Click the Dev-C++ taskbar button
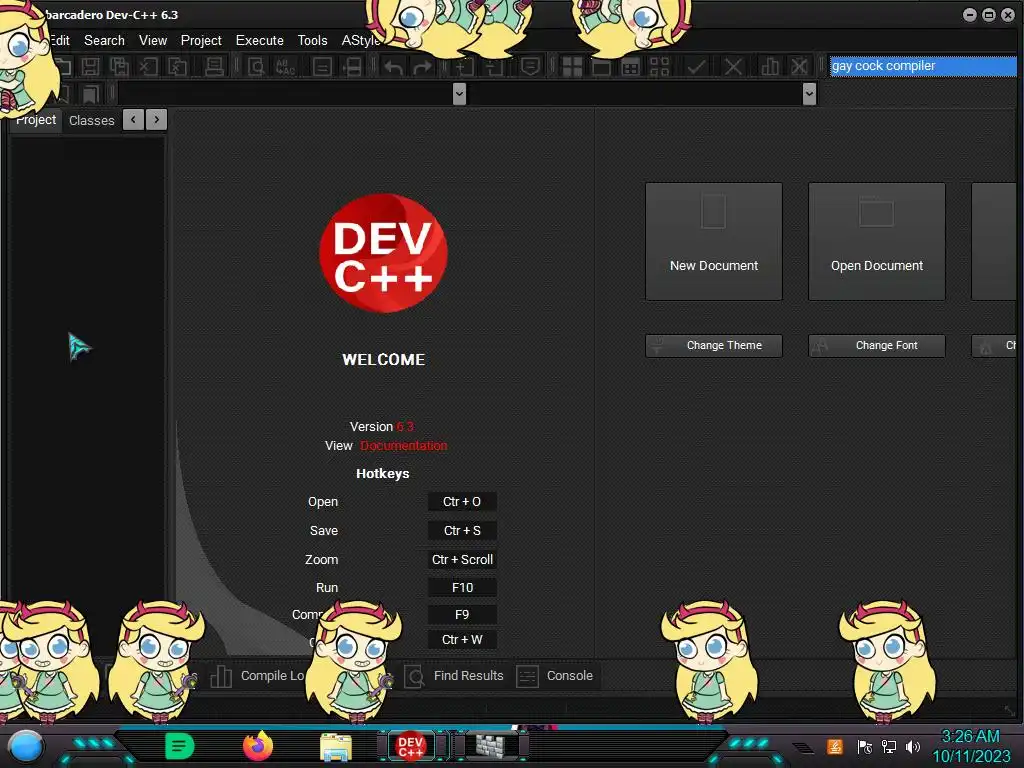The width and height of the screenshot is (1024, 768). [x=411, y=745]
